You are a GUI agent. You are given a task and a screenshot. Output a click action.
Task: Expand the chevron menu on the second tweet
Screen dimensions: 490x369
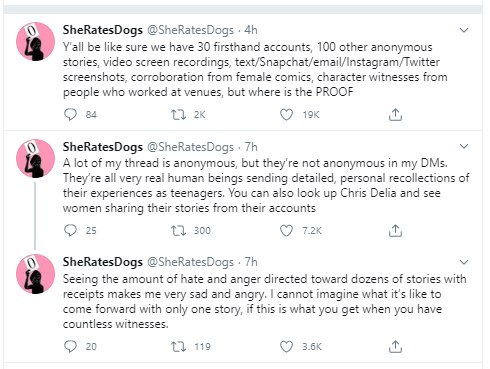click(464, 146)
